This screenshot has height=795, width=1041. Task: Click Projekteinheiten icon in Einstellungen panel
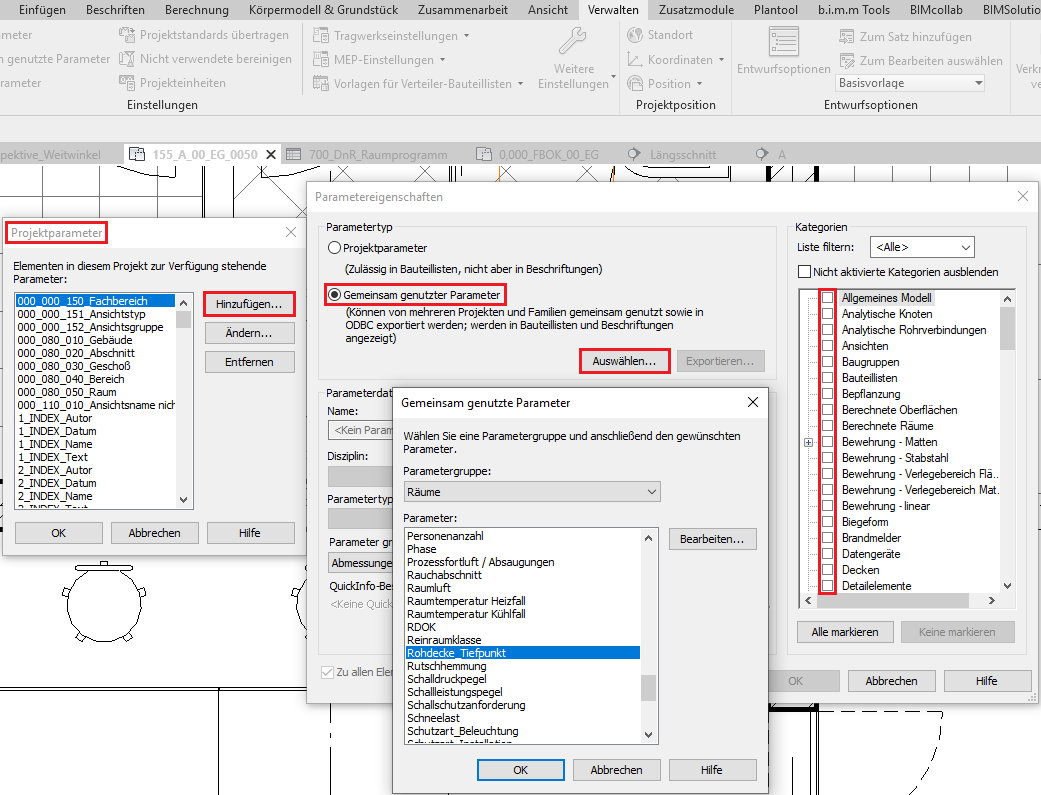126,83
